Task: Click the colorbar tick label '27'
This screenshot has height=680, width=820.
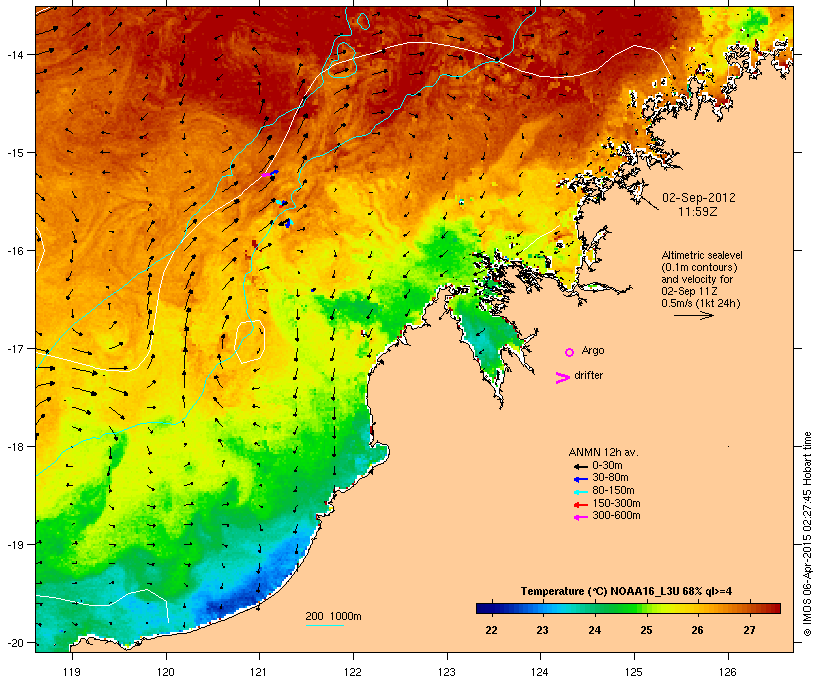Action: point(749,630)
